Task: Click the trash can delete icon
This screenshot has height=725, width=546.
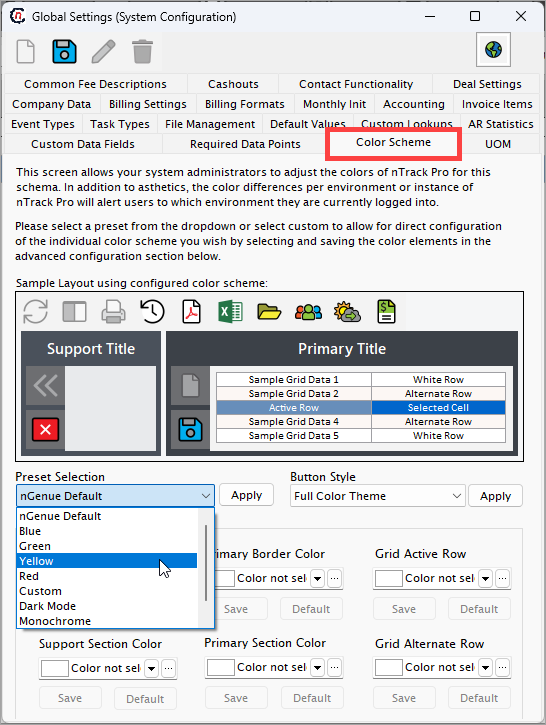Action: tap(142, 51)
